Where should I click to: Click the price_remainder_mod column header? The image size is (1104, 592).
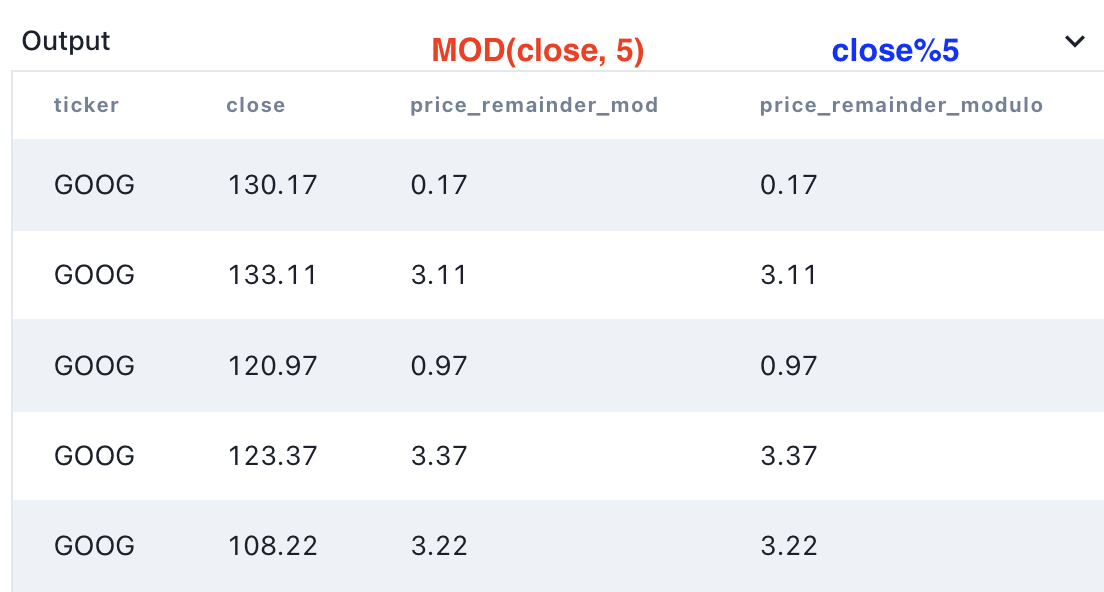(534, 105)
